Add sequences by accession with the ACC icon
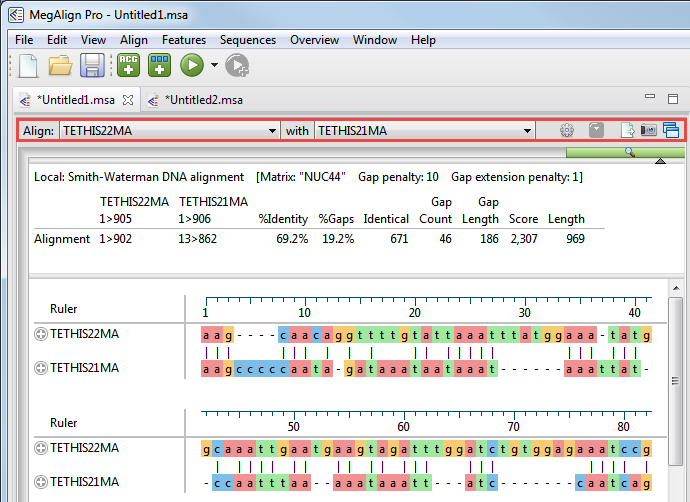This screenshot has height=502, width=690. click(x=128, y=65)
